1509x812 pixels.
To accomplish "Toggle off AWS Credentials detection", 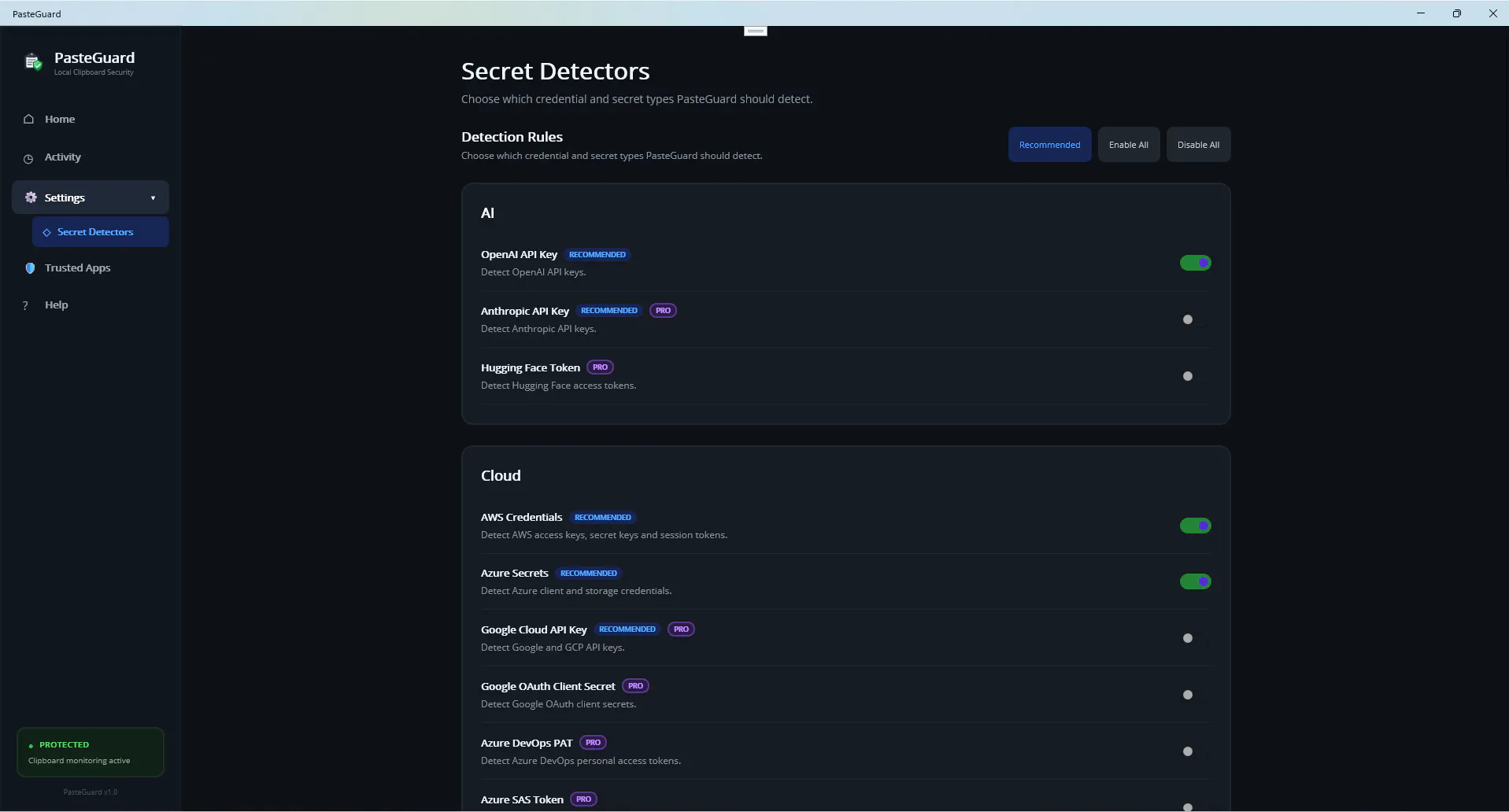I will pos(1195,526).
